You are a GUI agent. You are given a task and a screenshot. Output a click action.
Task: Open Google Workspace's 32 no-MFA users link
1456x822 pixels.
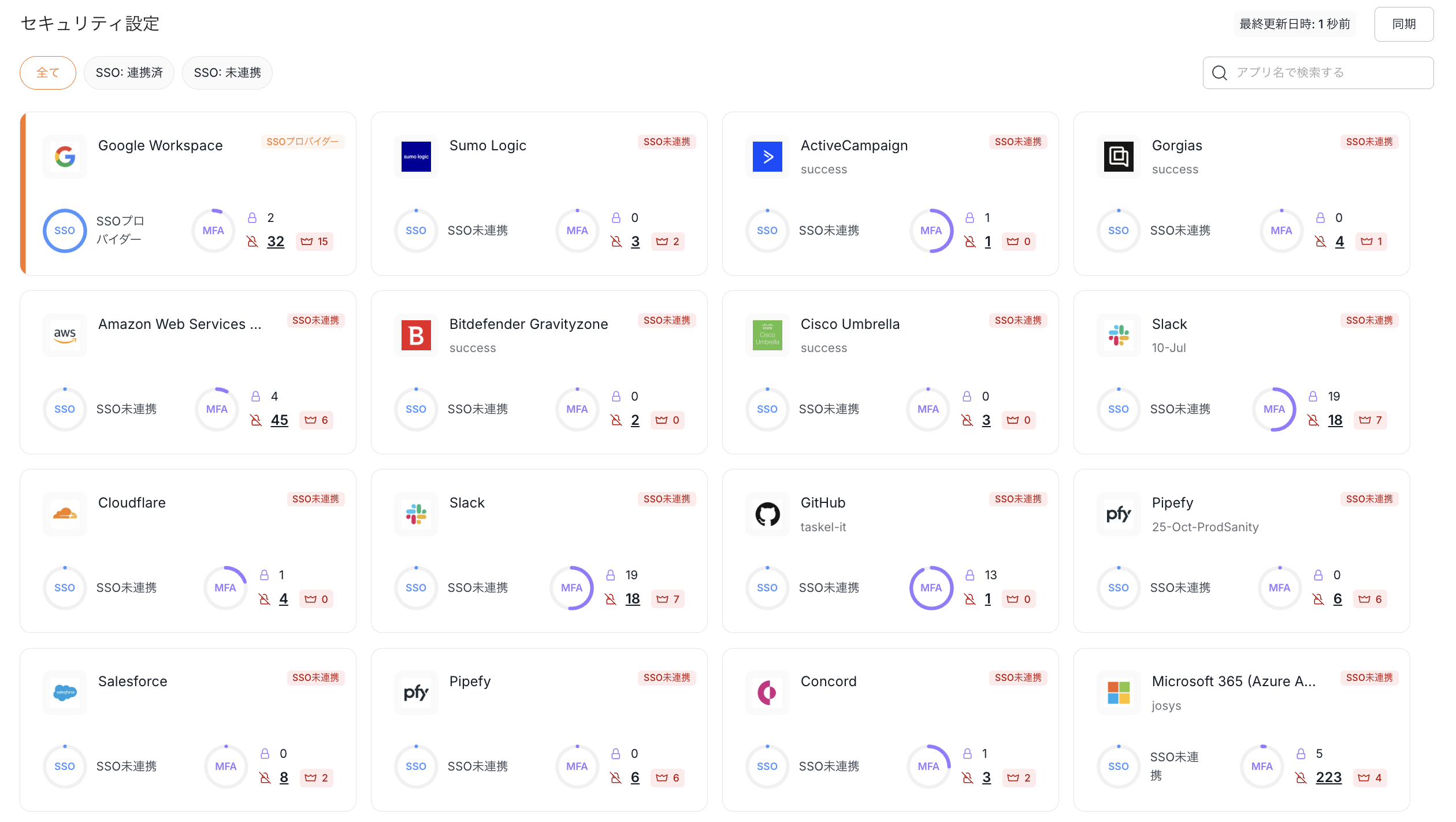click(276, 242)
